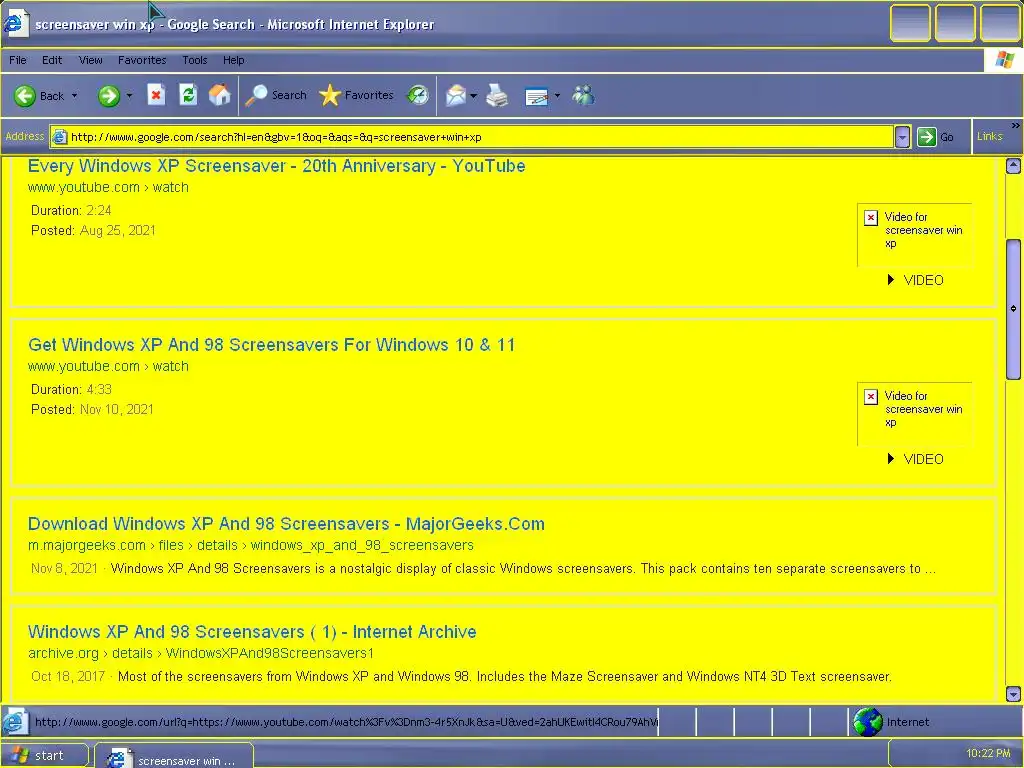Click the broken video thumbnail of 2:24 result
This screenshot has height=768, width=1024.
pos(915,235)
